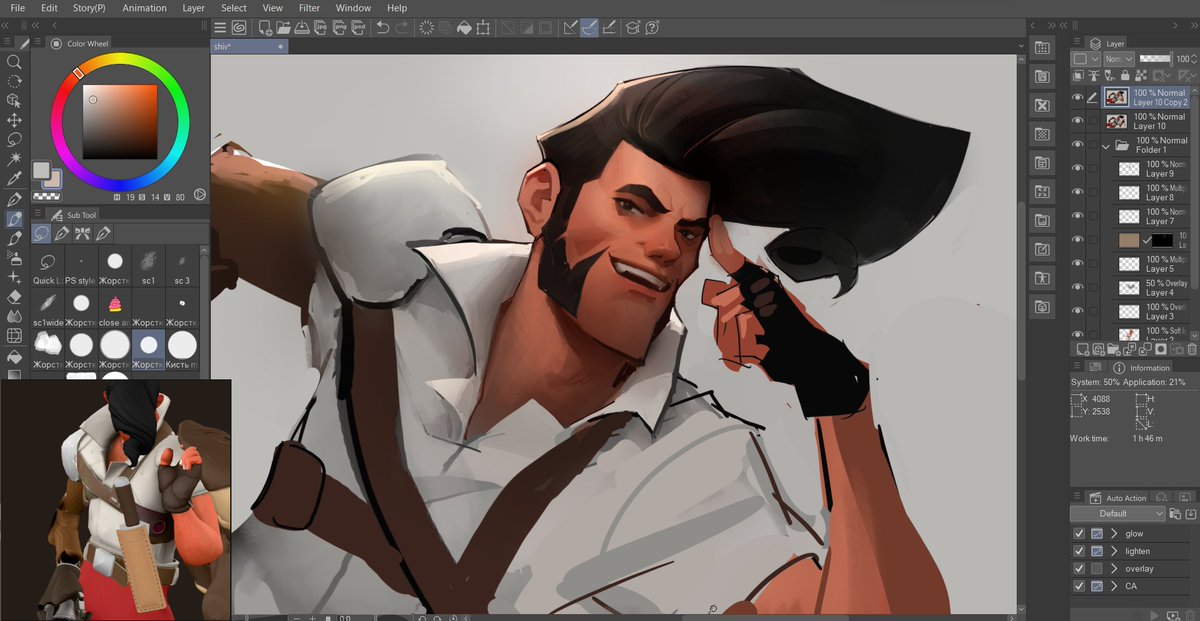
Task: Adjust the layer opacity slider
Action: (x=1155, y=59)
